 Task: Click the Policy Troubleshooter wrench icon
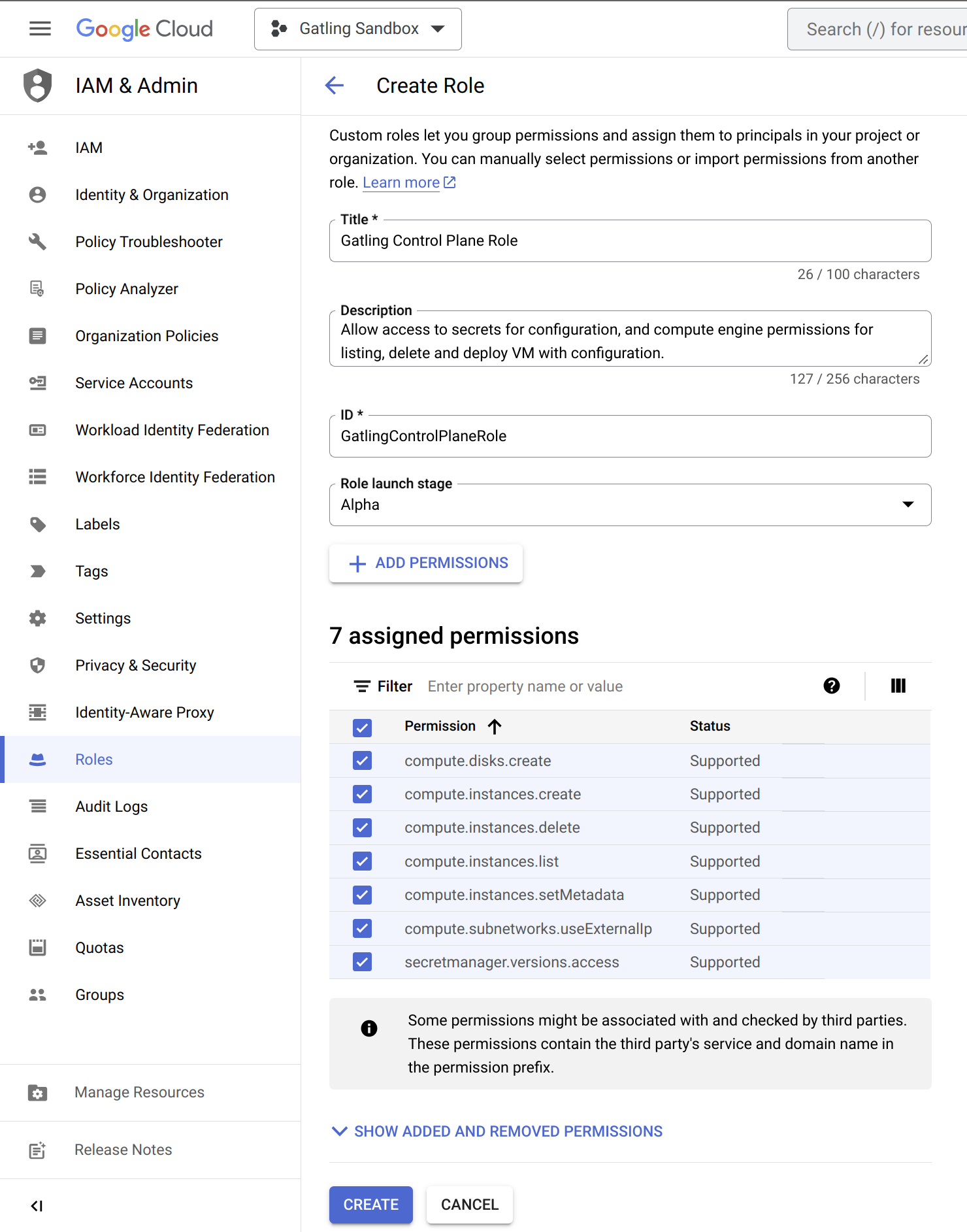point(37,242)
